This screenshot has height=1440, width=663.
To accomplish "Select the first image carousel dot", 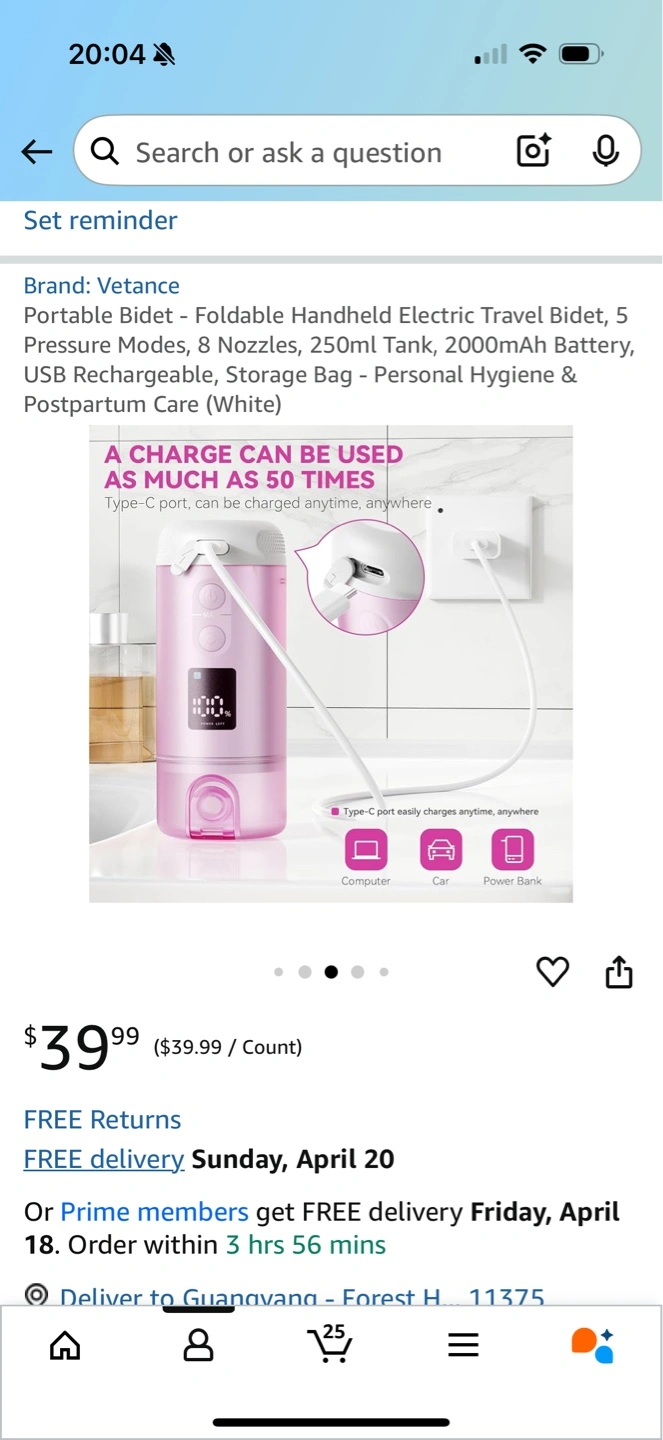I will [x=278, y=972].
